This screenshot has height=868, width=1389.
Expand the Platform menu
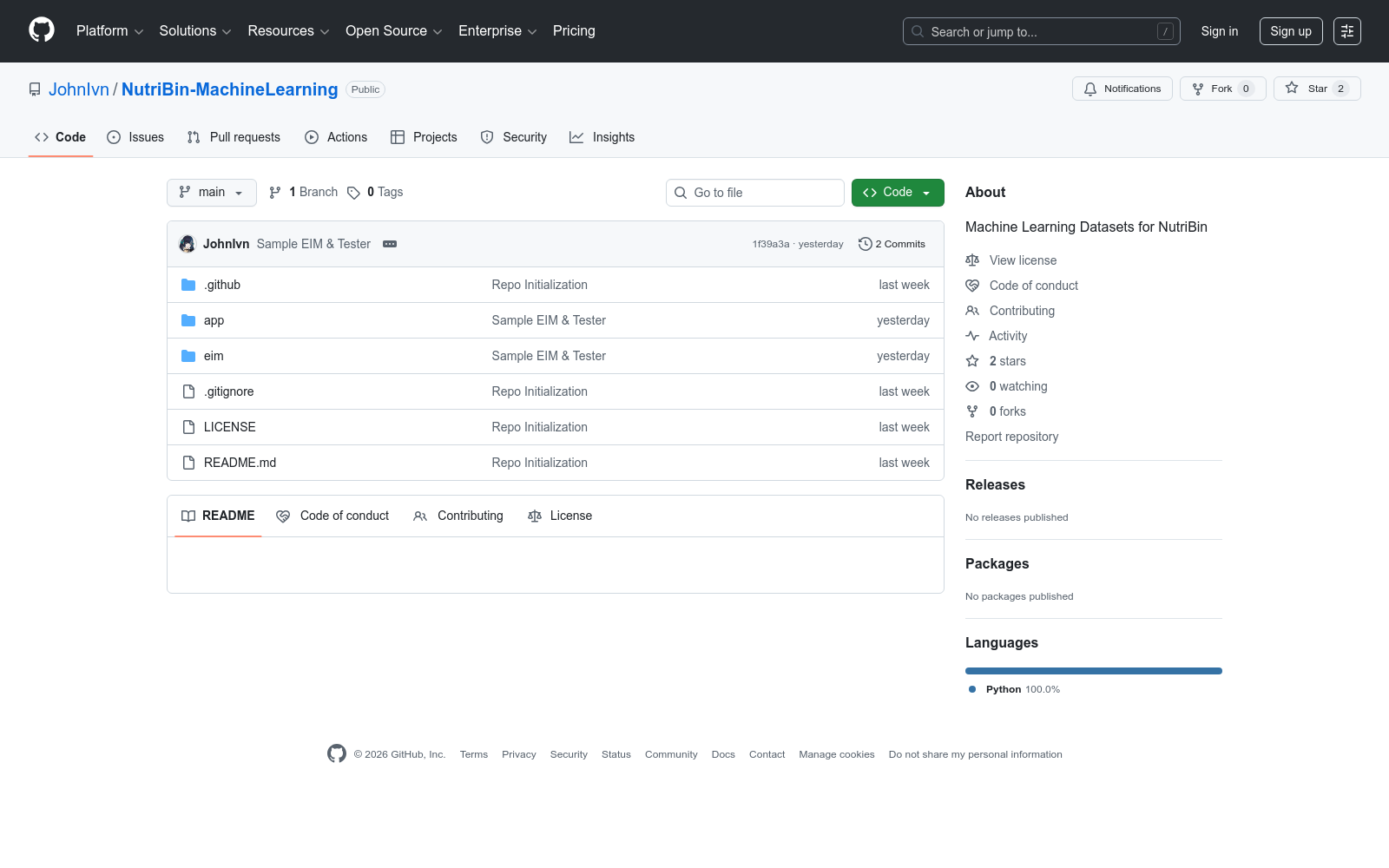(110, 31)
